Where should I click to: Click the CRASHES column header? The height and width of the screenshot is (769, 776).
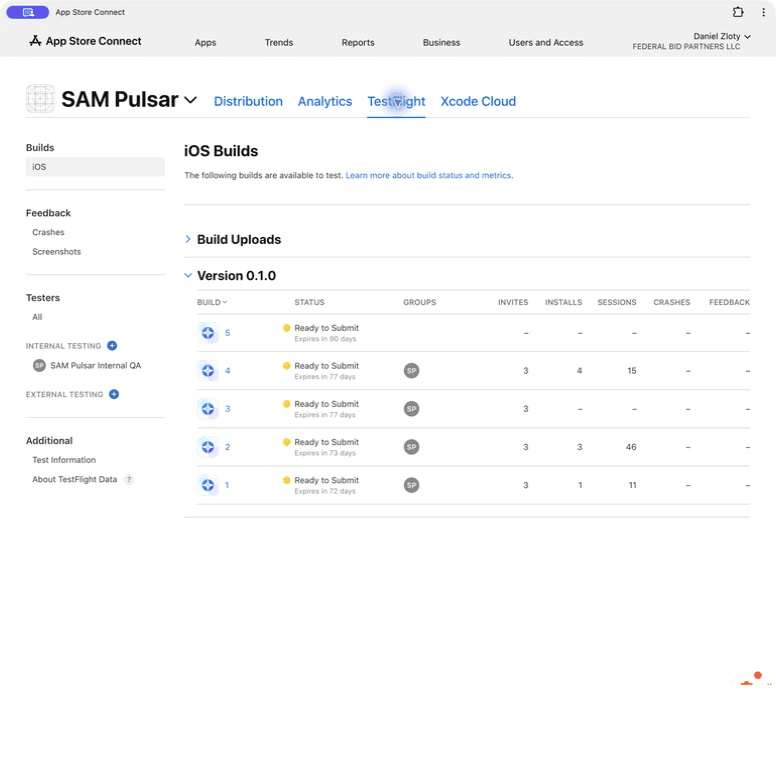(671, 302)
